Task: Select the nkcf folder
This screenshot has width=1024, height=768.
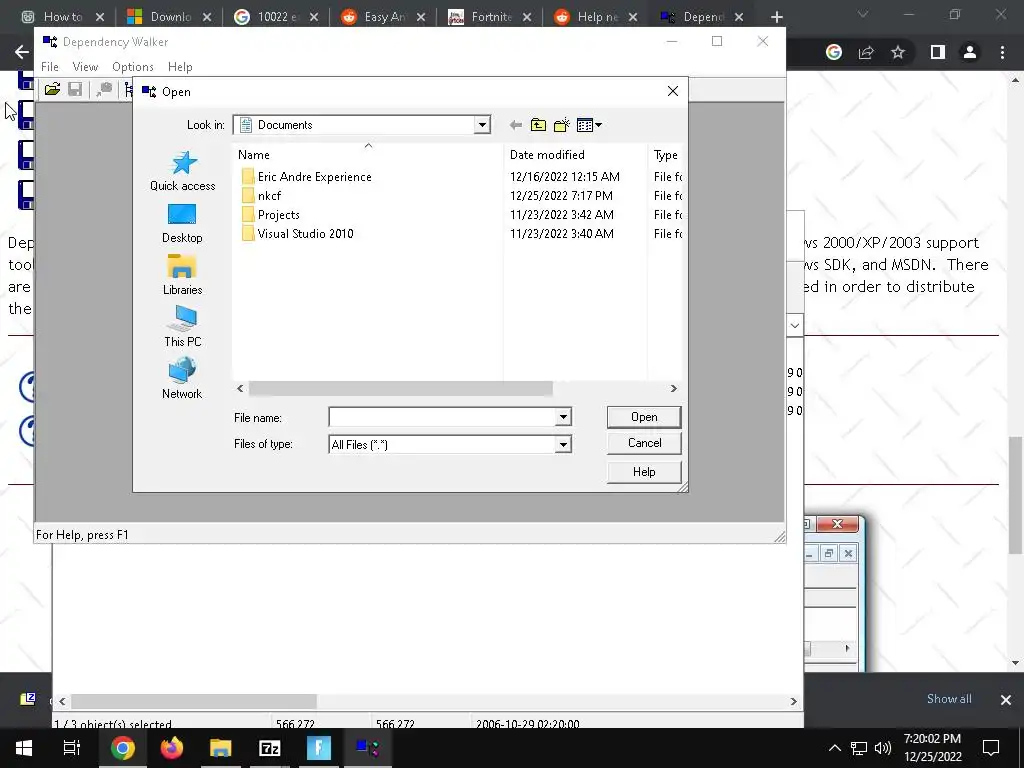Action: coord(261,195)
